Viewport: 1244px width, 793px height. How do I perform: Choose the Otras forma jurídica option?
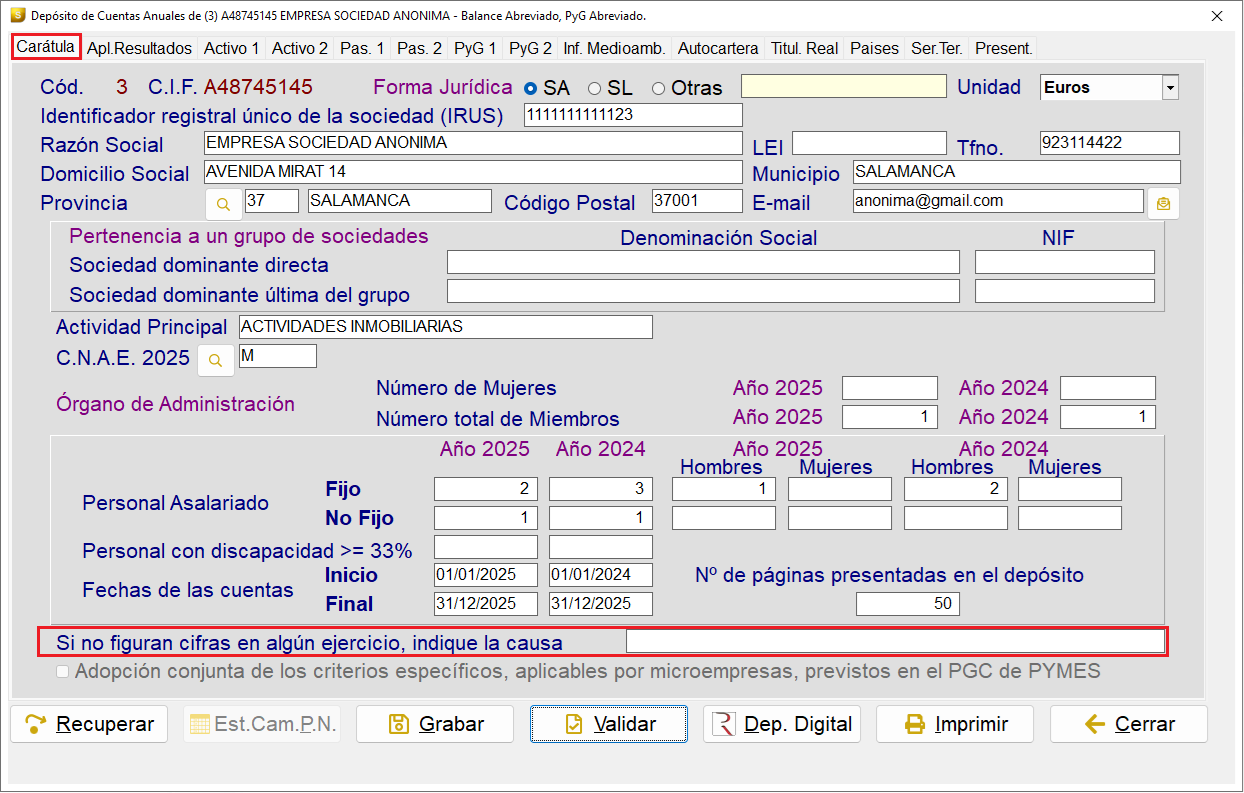[x=658, y=88]
